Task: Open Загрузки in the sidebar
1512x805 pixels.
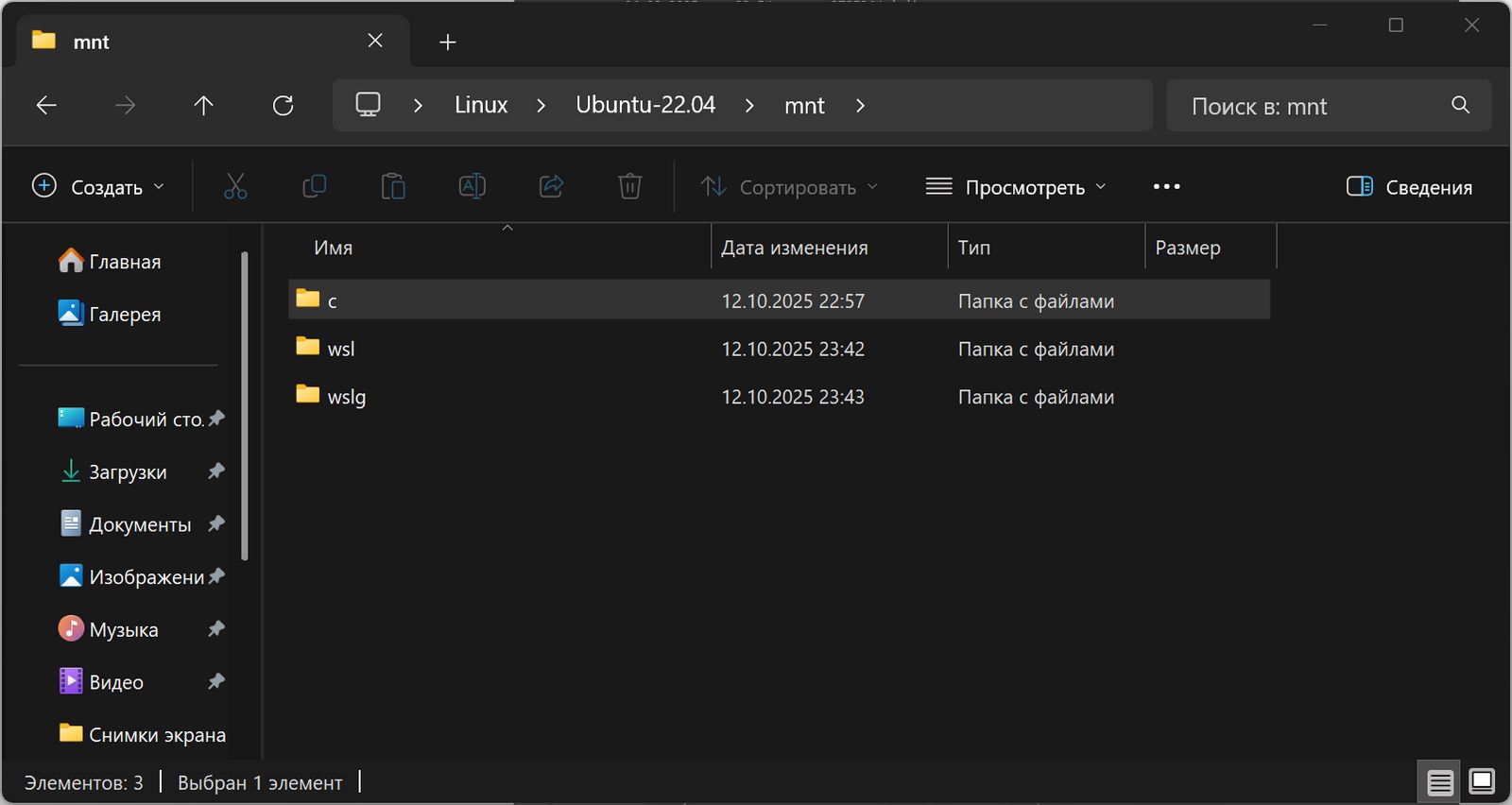Action: tap(128, 472)
